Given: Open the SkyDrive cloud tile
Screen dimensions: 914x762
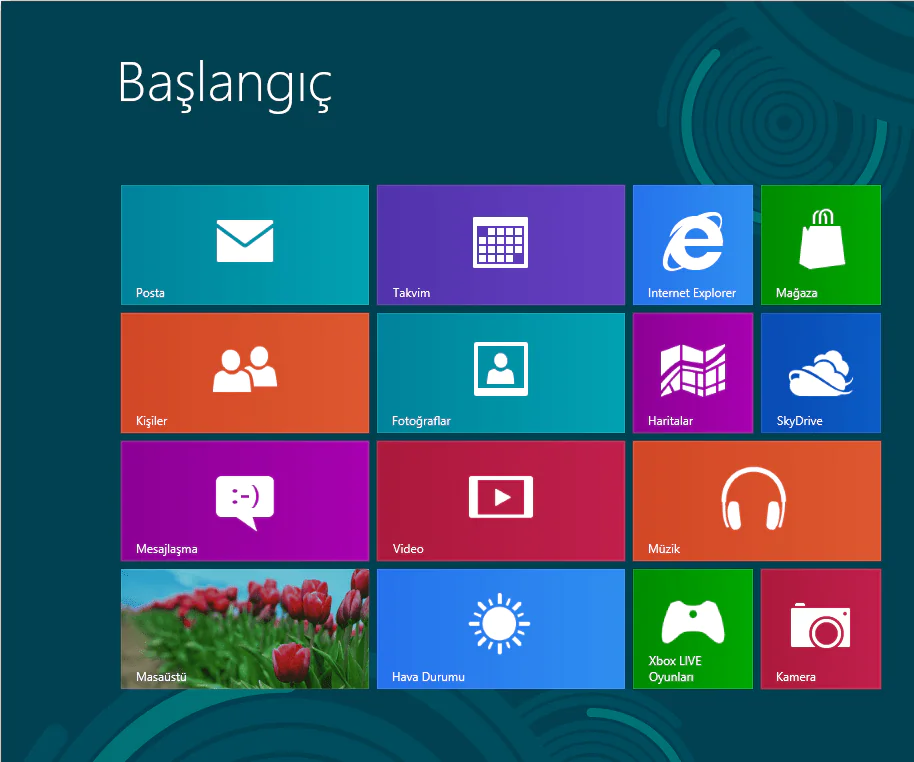Looking at the screenshot, I should click(820, 372).
